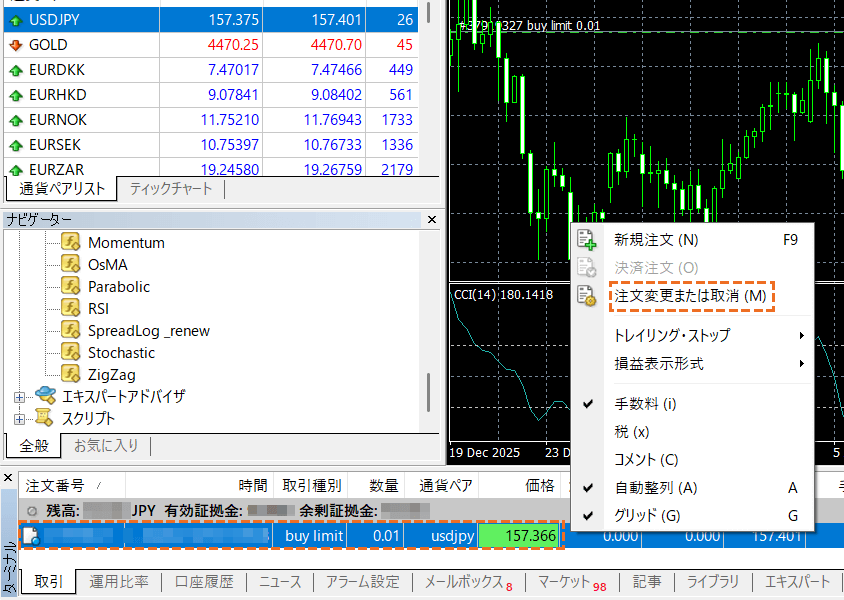Click the USDJPY up-arrow symbol icon
844x600 pixels.
point(15,20)
